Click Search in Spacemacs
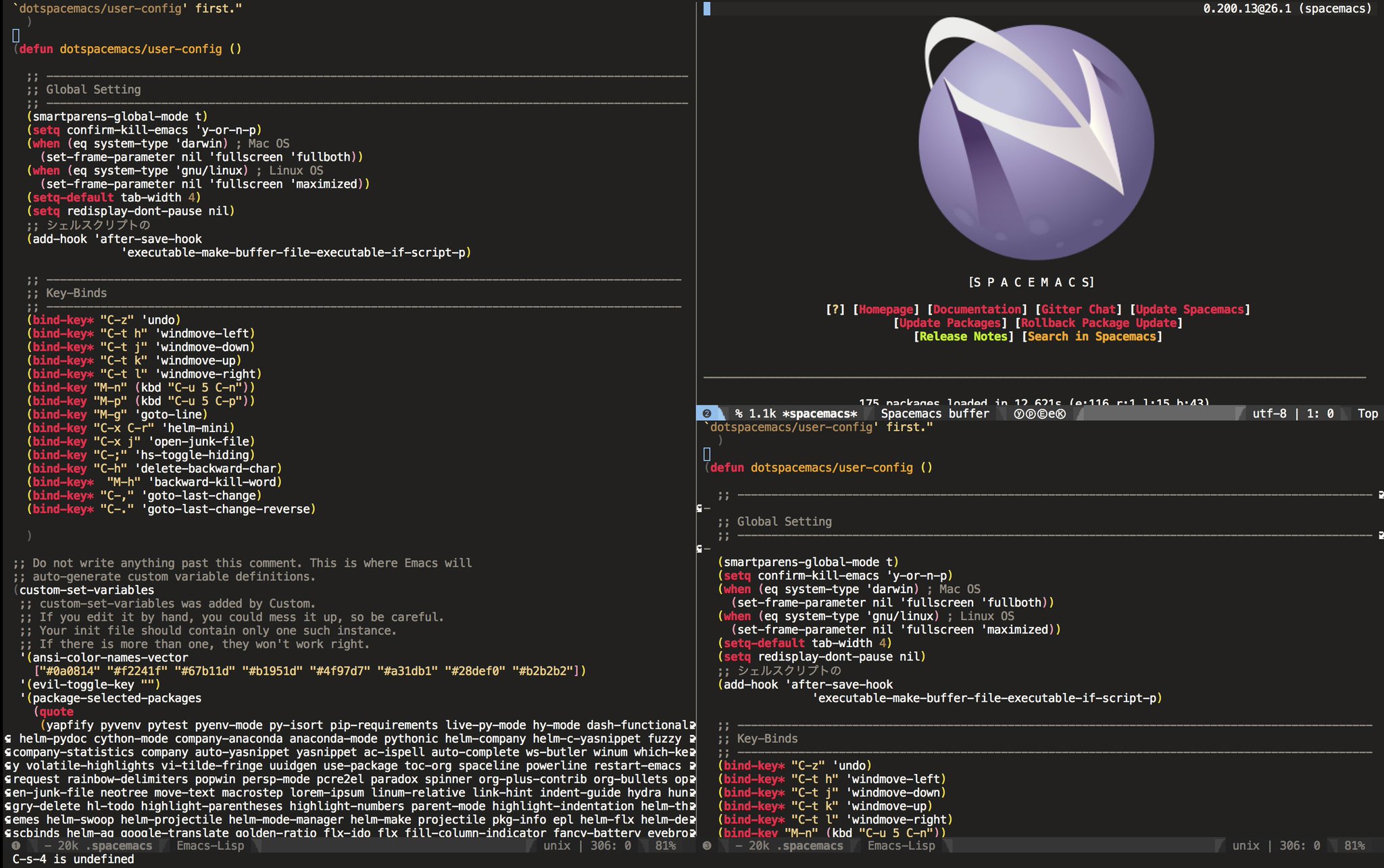This screenshot has width=1384, height=868. point(1092,336)
